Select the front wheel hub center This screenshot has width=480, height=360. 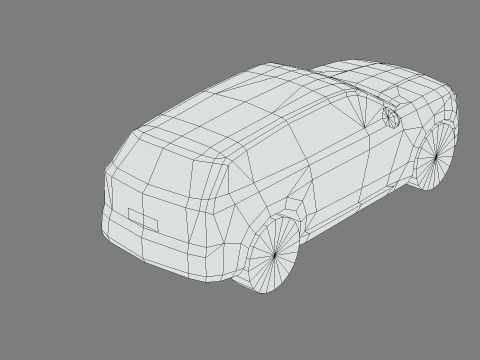pyautogui.click(x=436, y=156)
